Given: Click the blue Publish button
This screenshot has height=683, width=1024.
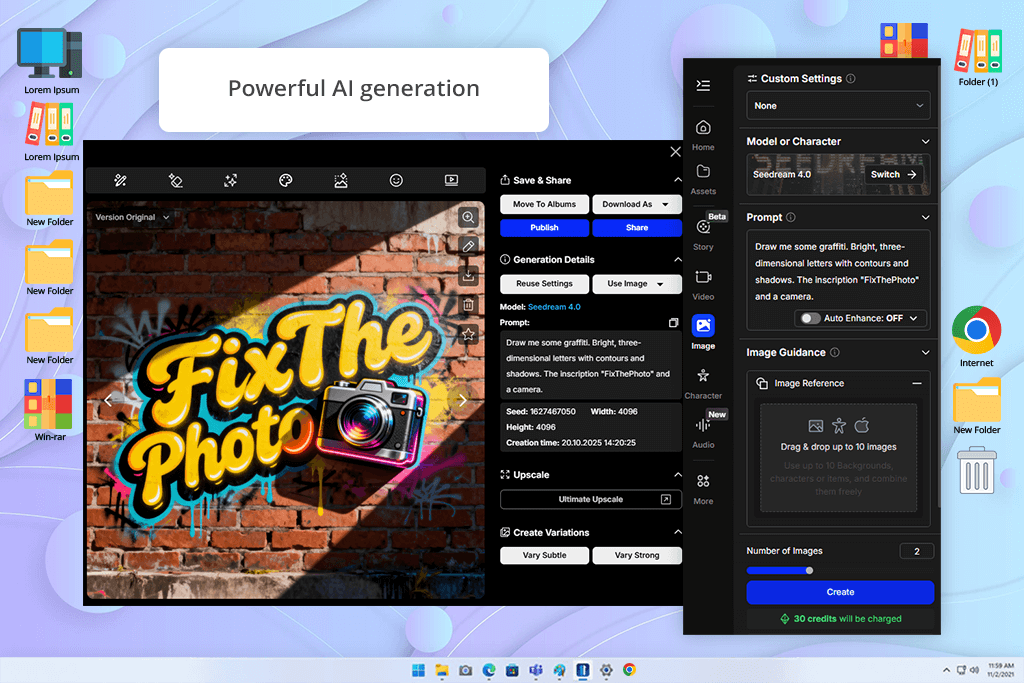Looking at the screenshot, I should coord(545,228).
